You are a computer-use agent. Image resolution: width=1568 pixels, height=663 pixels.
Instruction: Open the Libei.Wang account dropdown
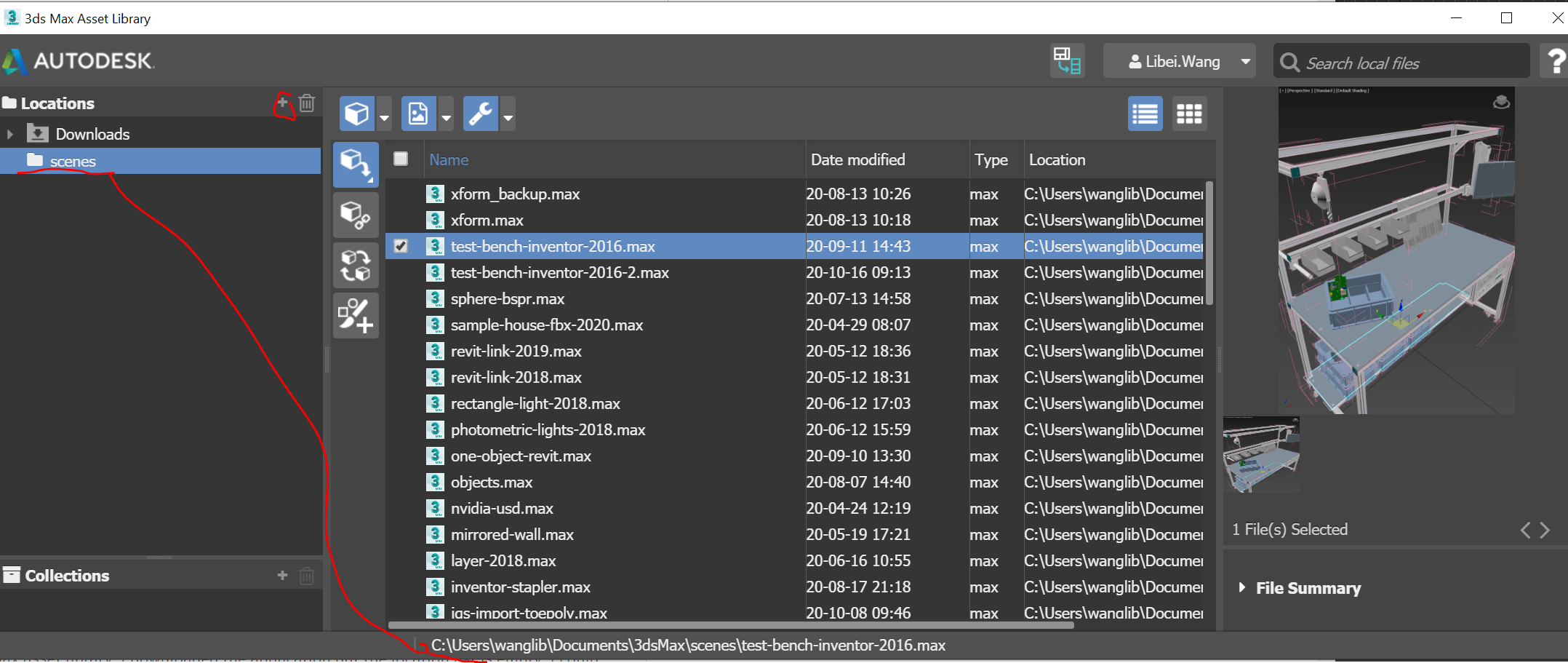point(1245,62)
